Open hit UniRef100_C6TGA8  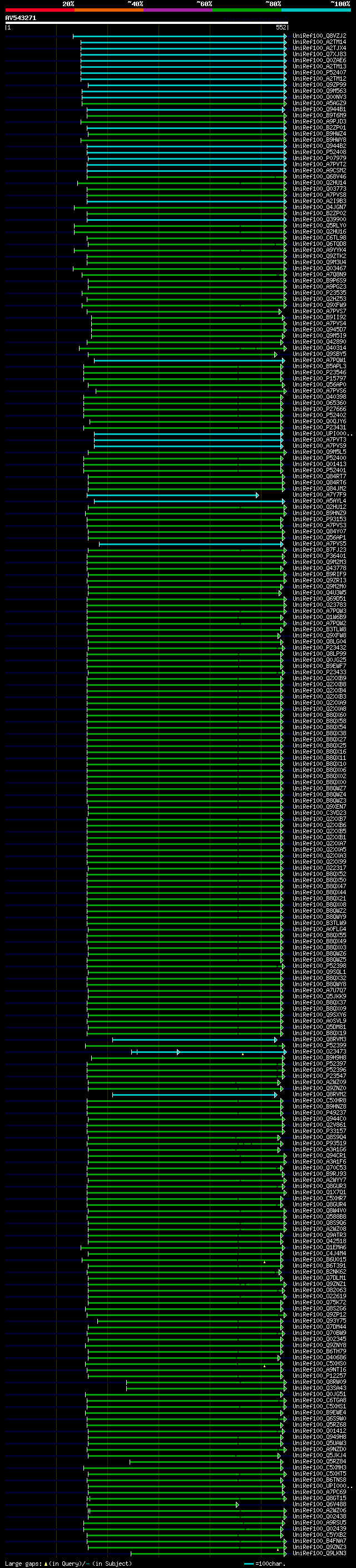click(319, 1401)
